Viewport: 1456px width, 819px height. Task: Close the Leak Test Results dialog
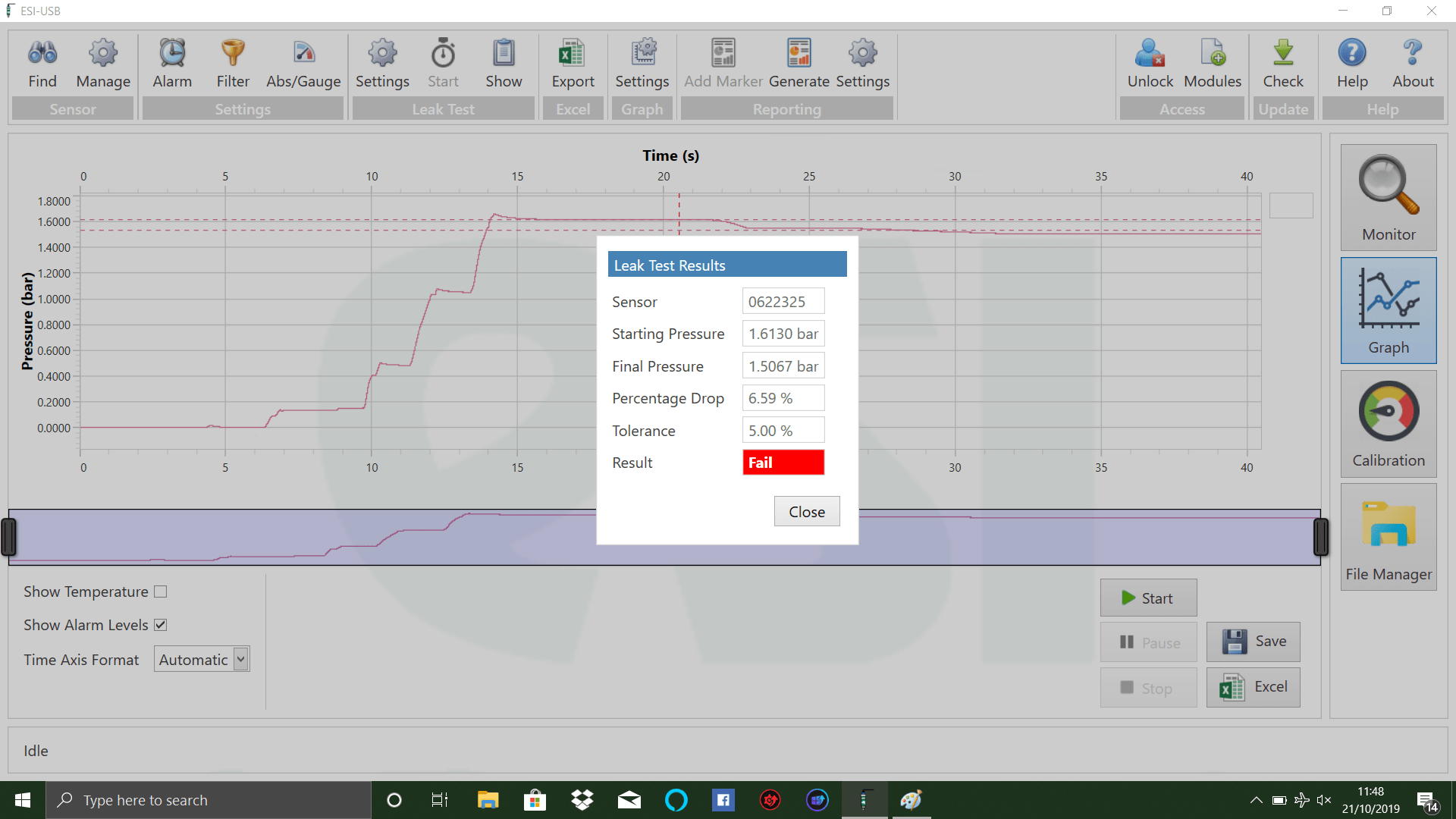(806, 512)
